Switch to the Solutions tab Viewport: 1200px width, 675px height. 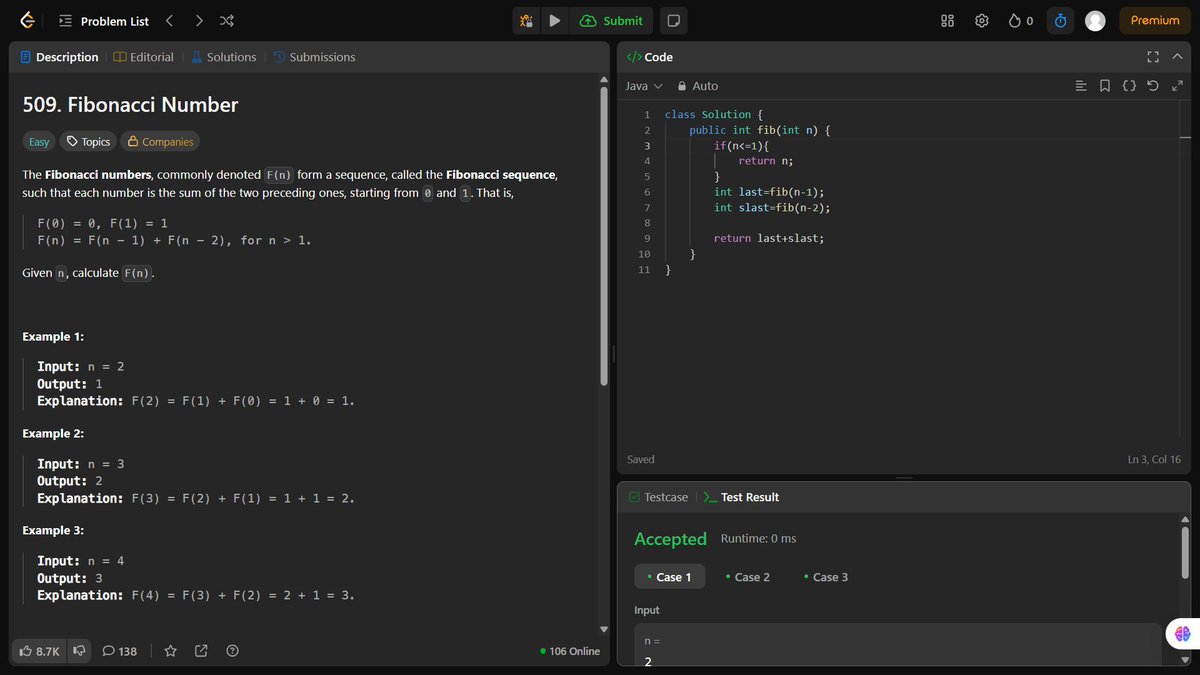click(223, 57)
